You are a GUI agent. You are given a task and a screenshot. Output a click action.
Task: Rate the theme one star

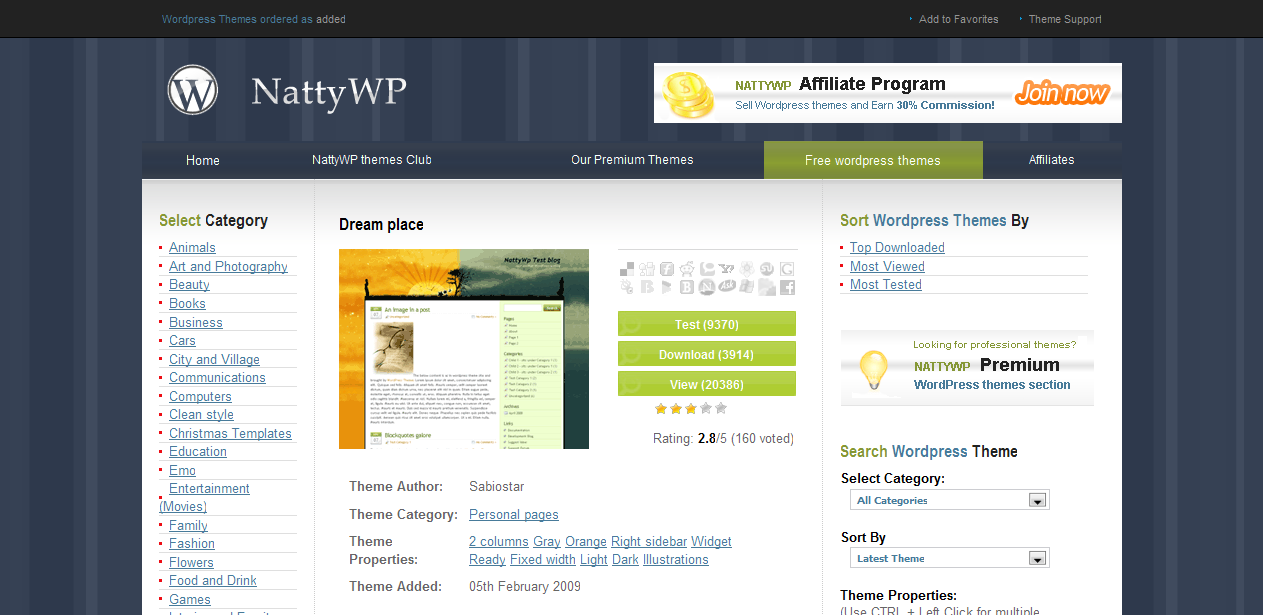coord(660,408)
